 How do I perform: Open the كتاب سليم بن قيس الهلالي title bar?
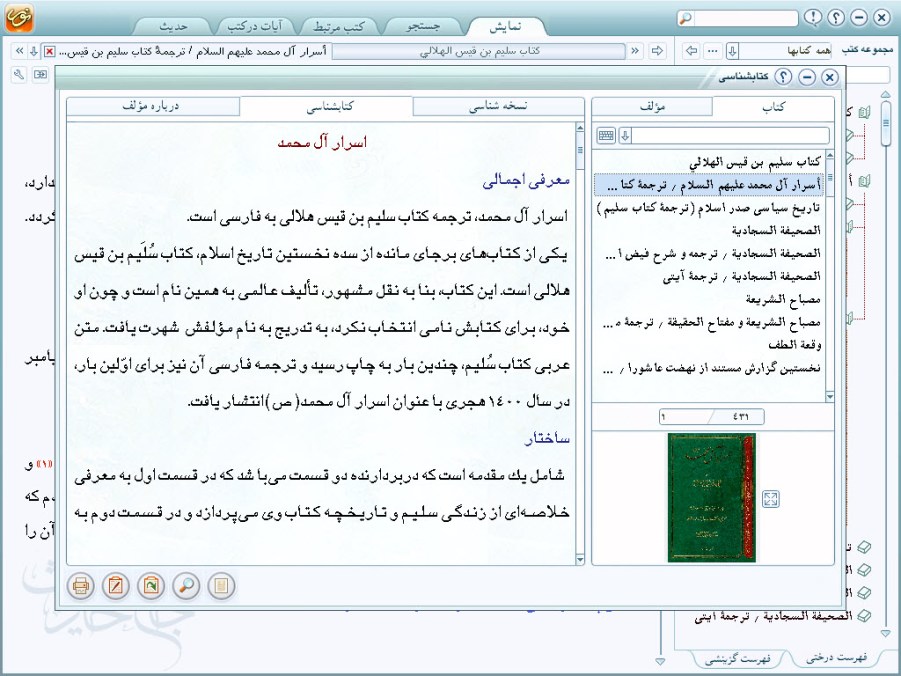[x=479, y=51]
